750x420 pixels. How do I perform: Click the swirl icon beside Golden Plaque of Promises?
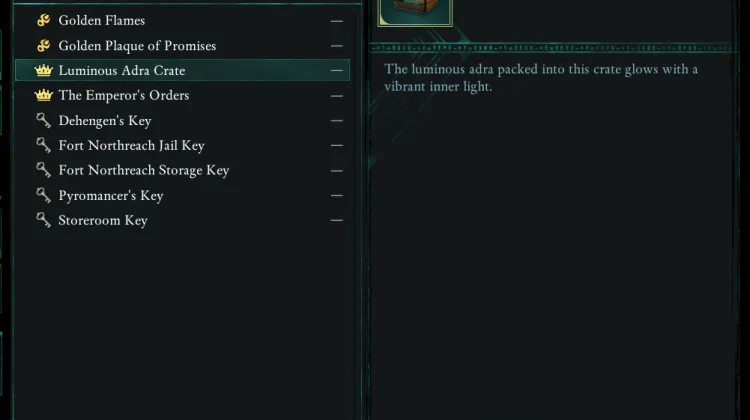tap(43, 45)
